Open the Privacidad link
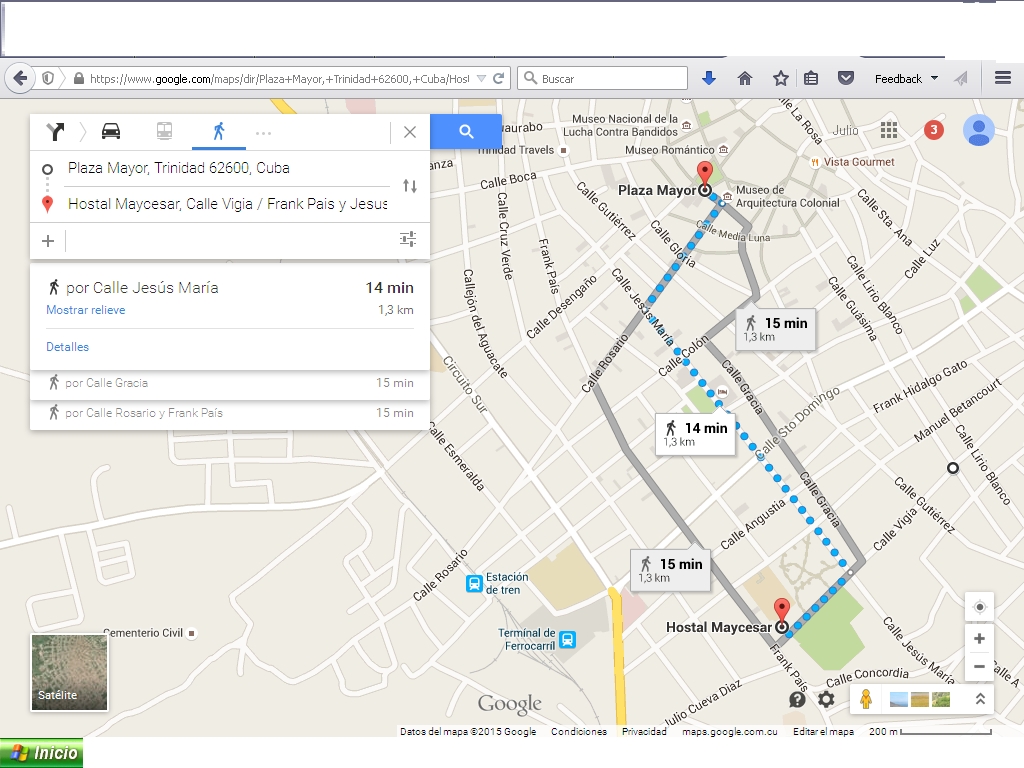This screenshot has width=1024, height=768. tap(644, 731)
